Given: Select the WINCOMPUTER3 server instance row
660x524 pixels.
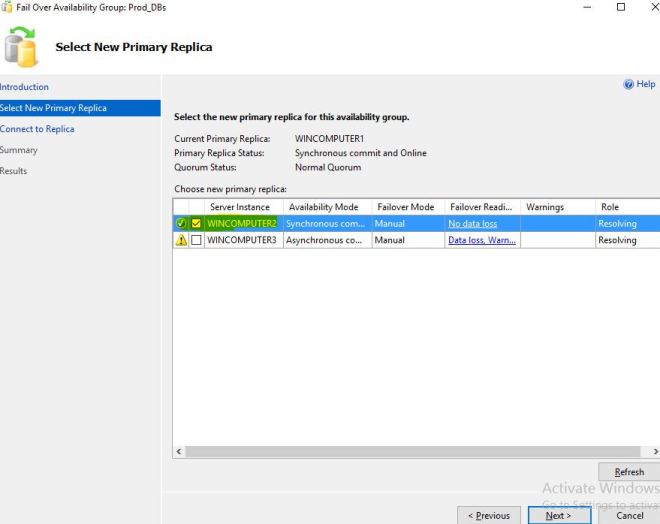Looking at the screenshot, I should [242, 241].
